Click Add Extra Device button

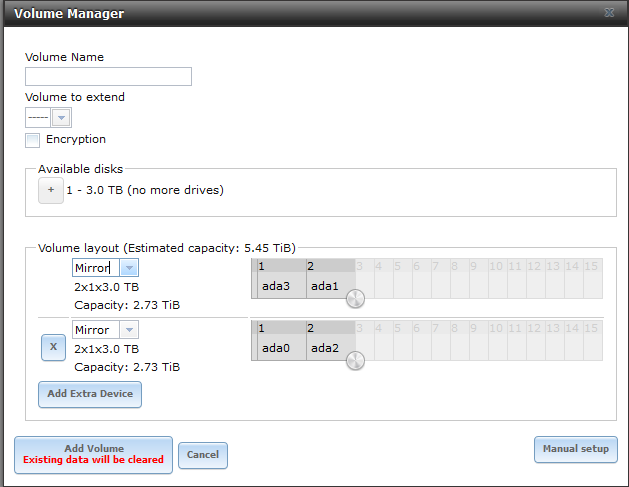pos(90,394)
